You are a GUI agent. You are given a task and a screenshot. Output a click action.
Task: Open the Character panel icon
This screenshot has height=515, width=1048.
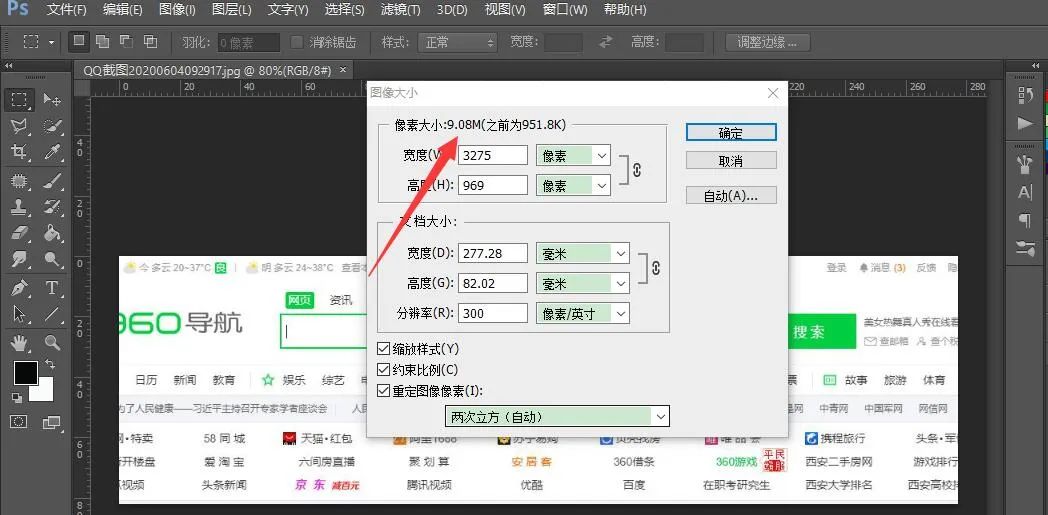(x=1025, y=192)
